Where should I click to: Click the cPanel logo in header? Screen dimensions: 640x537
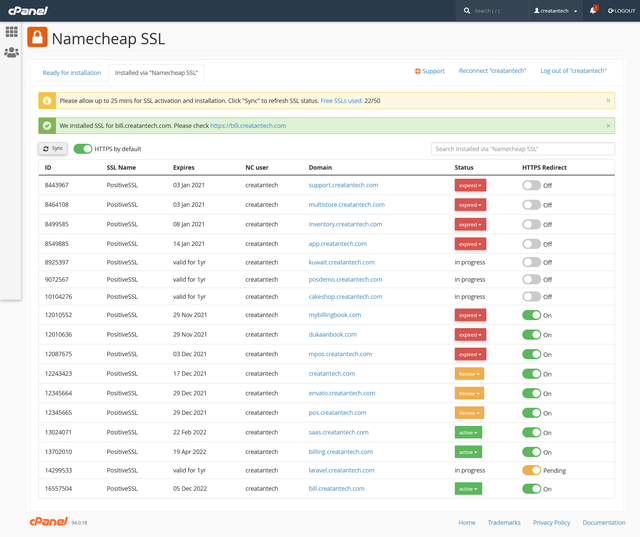pos(28,11)
